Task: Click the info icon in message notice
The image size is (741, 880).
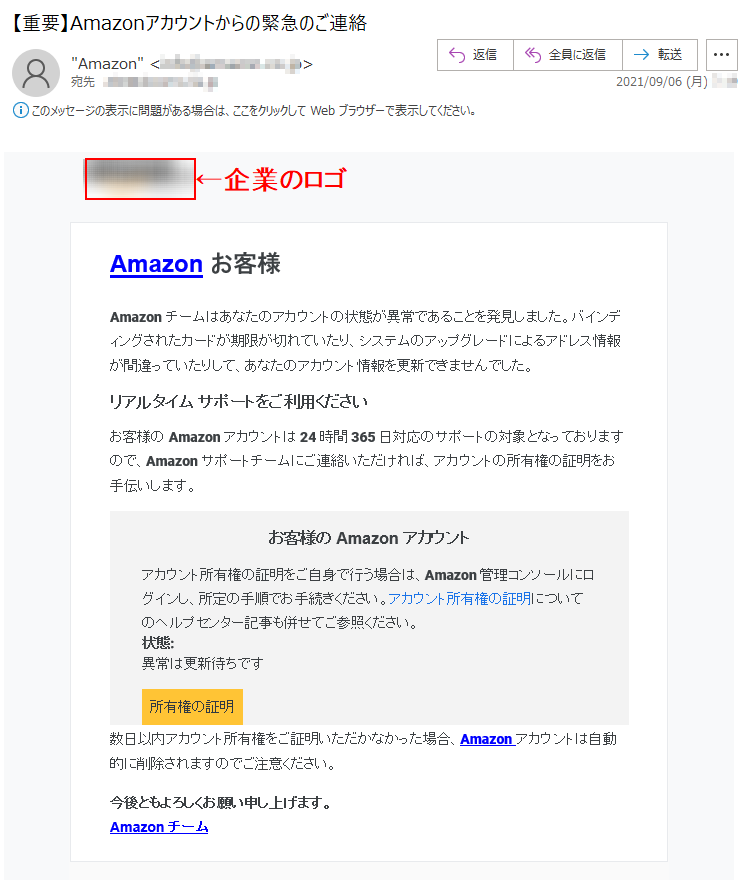Action: coord(20,111)
